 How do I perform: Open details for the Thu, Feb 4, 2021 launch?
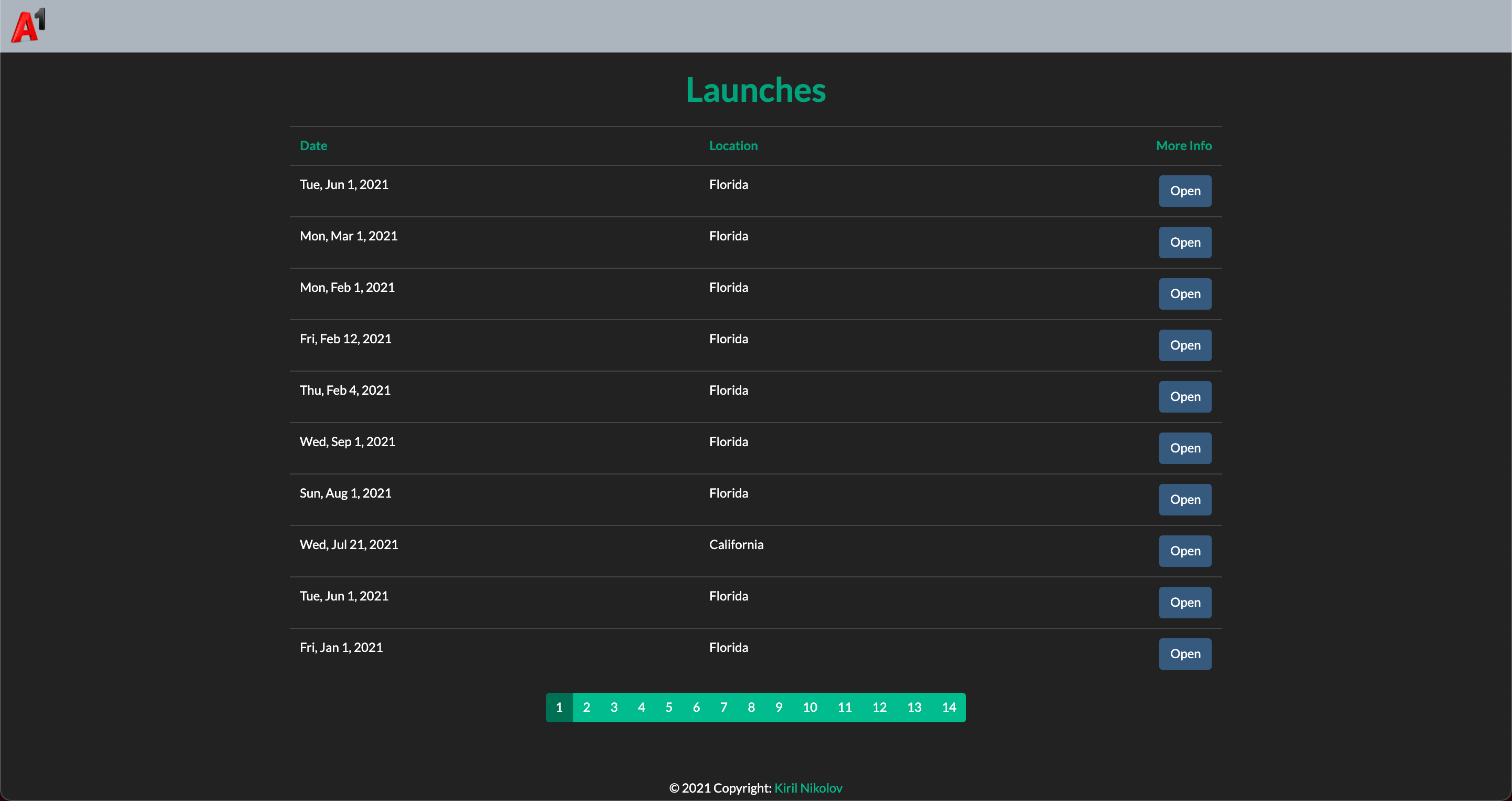[1184, 396]
